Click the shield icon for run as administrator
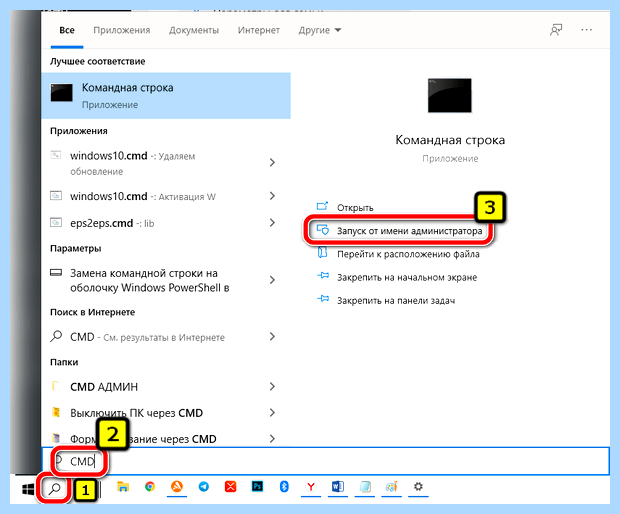The width and height of the screenshot is (620, 514). tap(323, 230)
